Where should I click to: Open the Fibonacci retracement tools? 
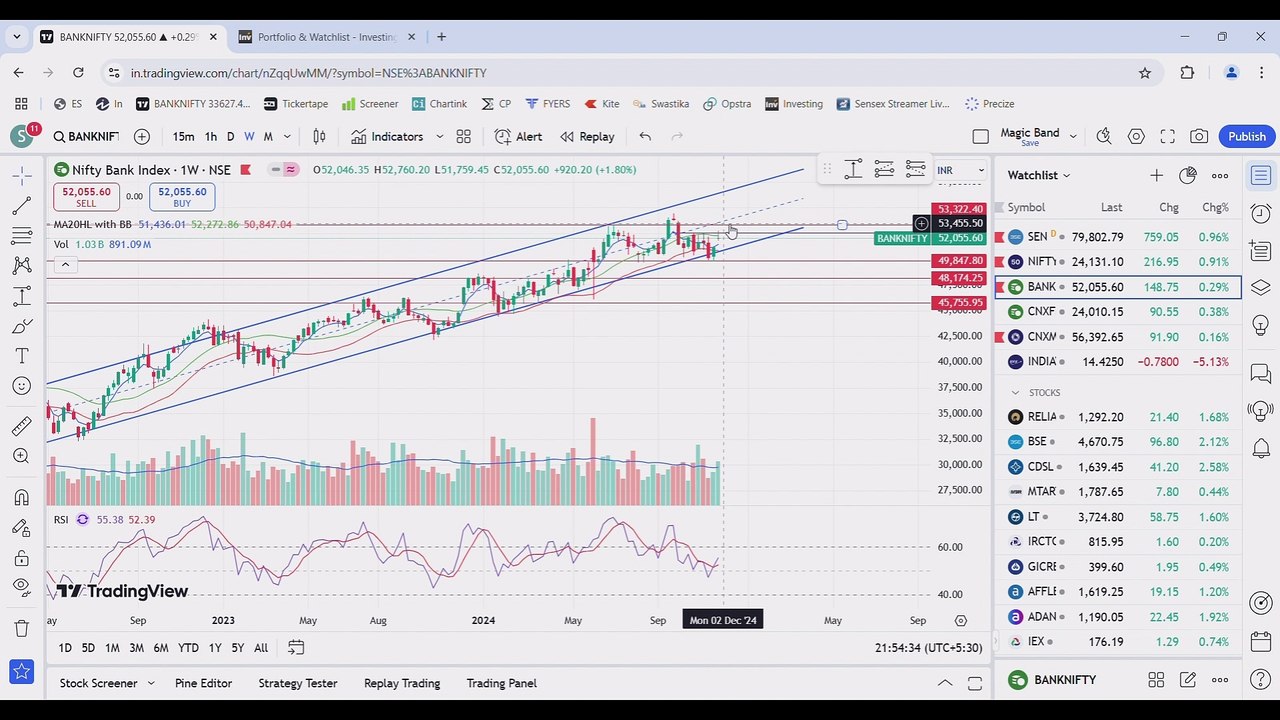click(x=21, y=236)
